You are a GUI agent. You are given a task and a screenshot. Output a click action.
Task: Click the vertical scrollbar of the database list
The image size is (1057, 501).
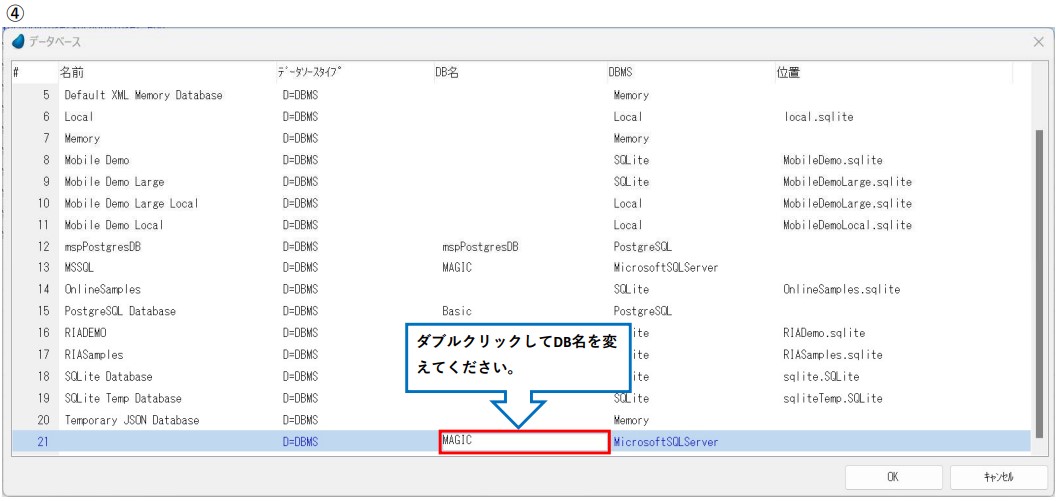point(1039,280)
